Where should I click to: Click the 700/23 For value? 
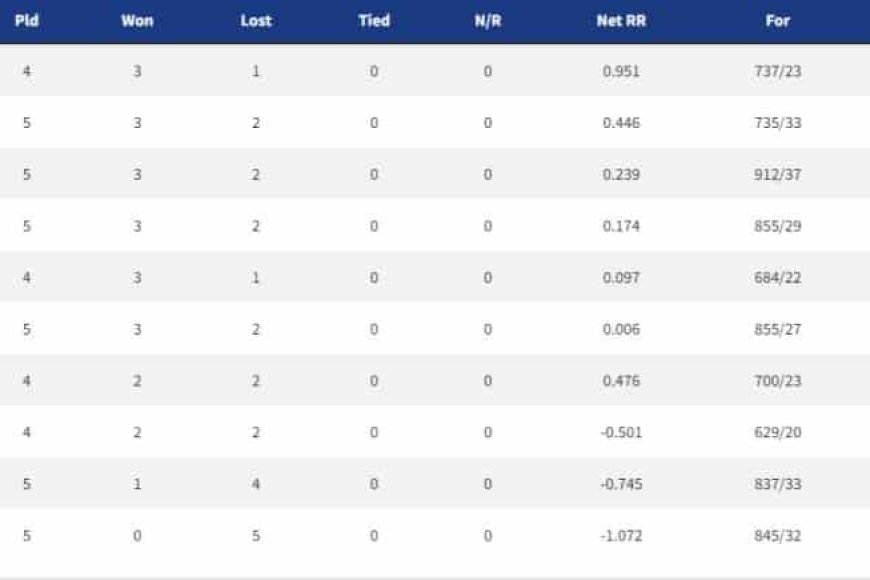[777, 381]
